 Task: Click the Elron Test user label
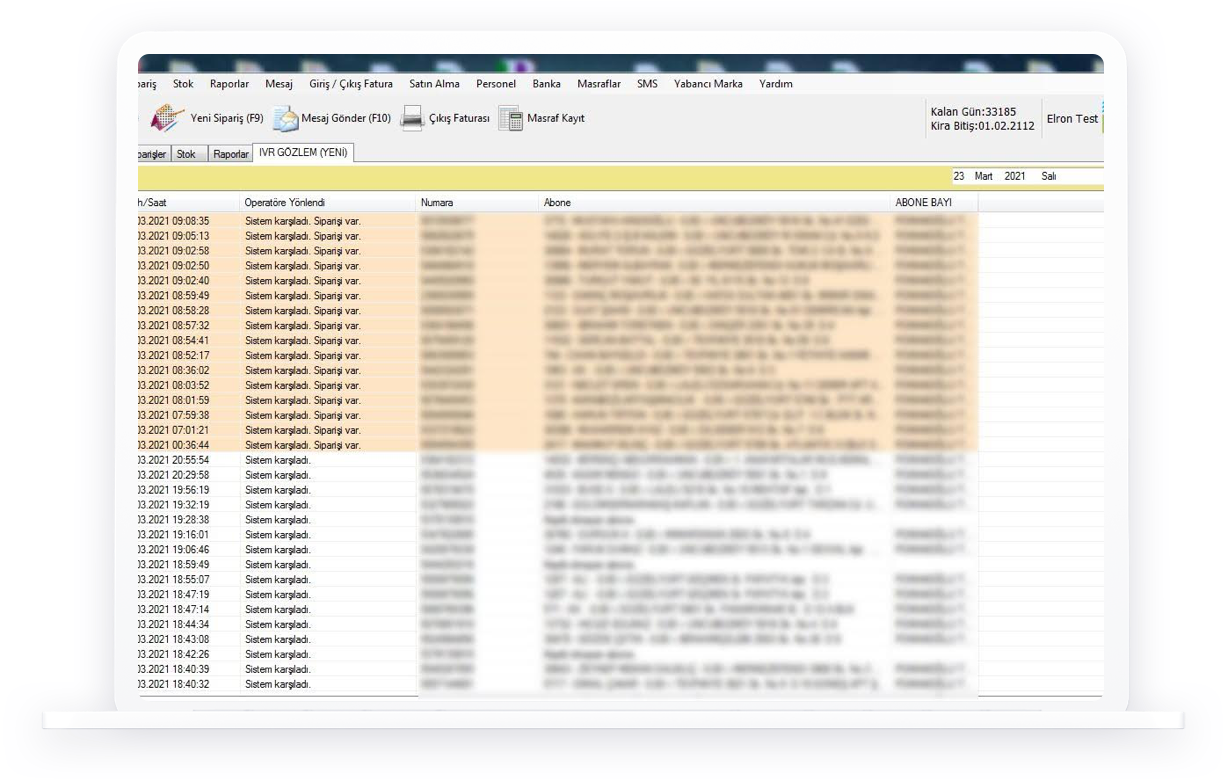(x=1071, y=119)
